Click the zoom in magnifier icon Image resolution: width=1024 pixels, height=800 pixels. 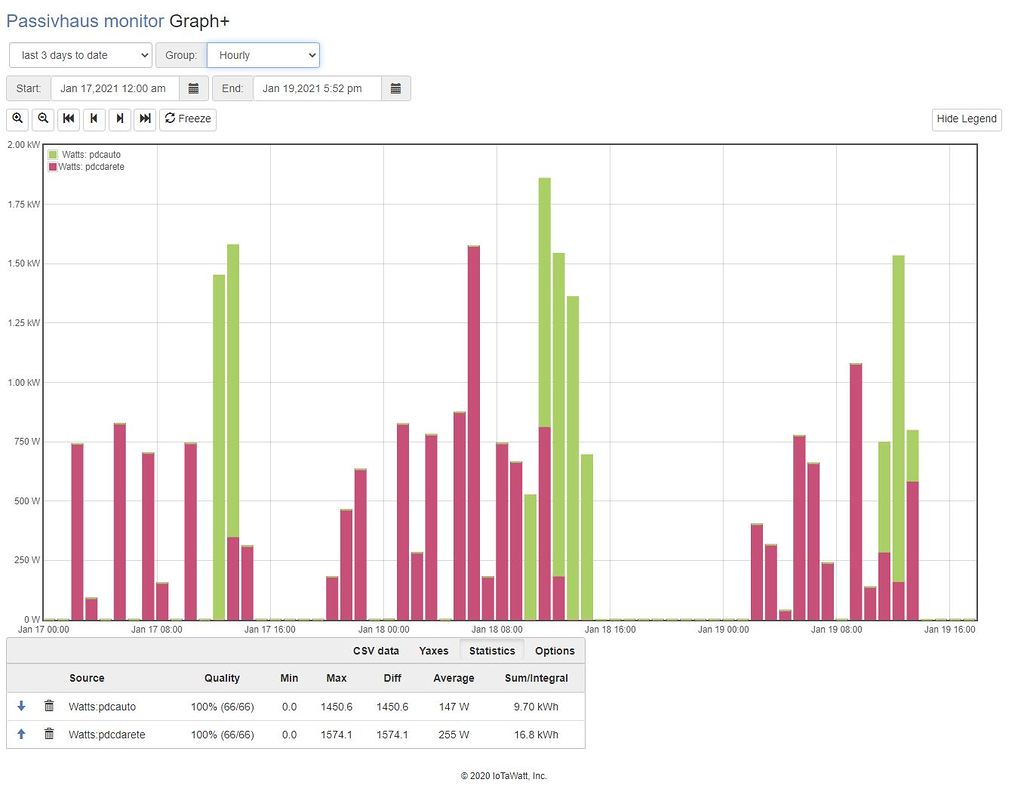pyautogui.click(x=18, y=119)
